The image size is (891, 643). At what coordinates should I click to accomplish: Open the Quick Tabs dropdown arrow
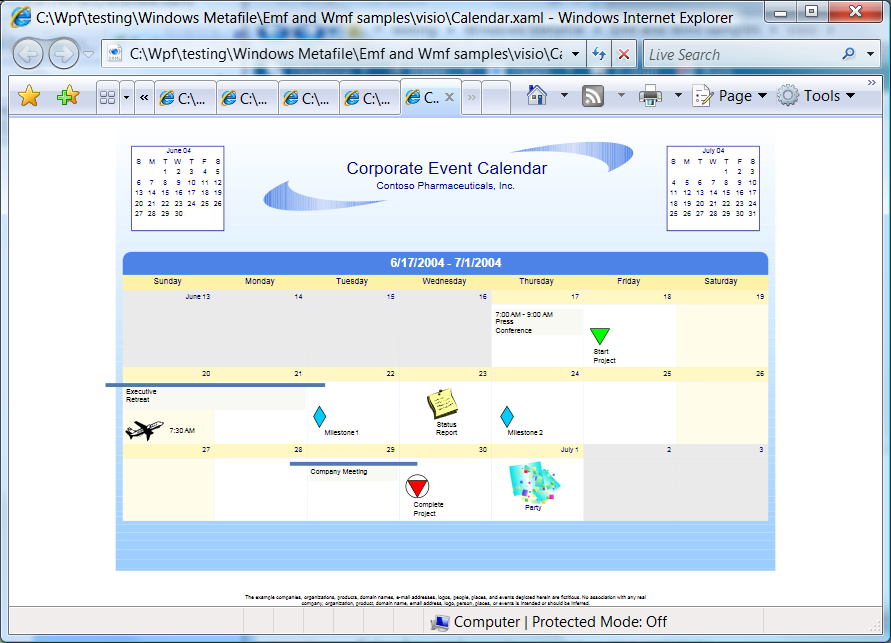pos(126,97)
